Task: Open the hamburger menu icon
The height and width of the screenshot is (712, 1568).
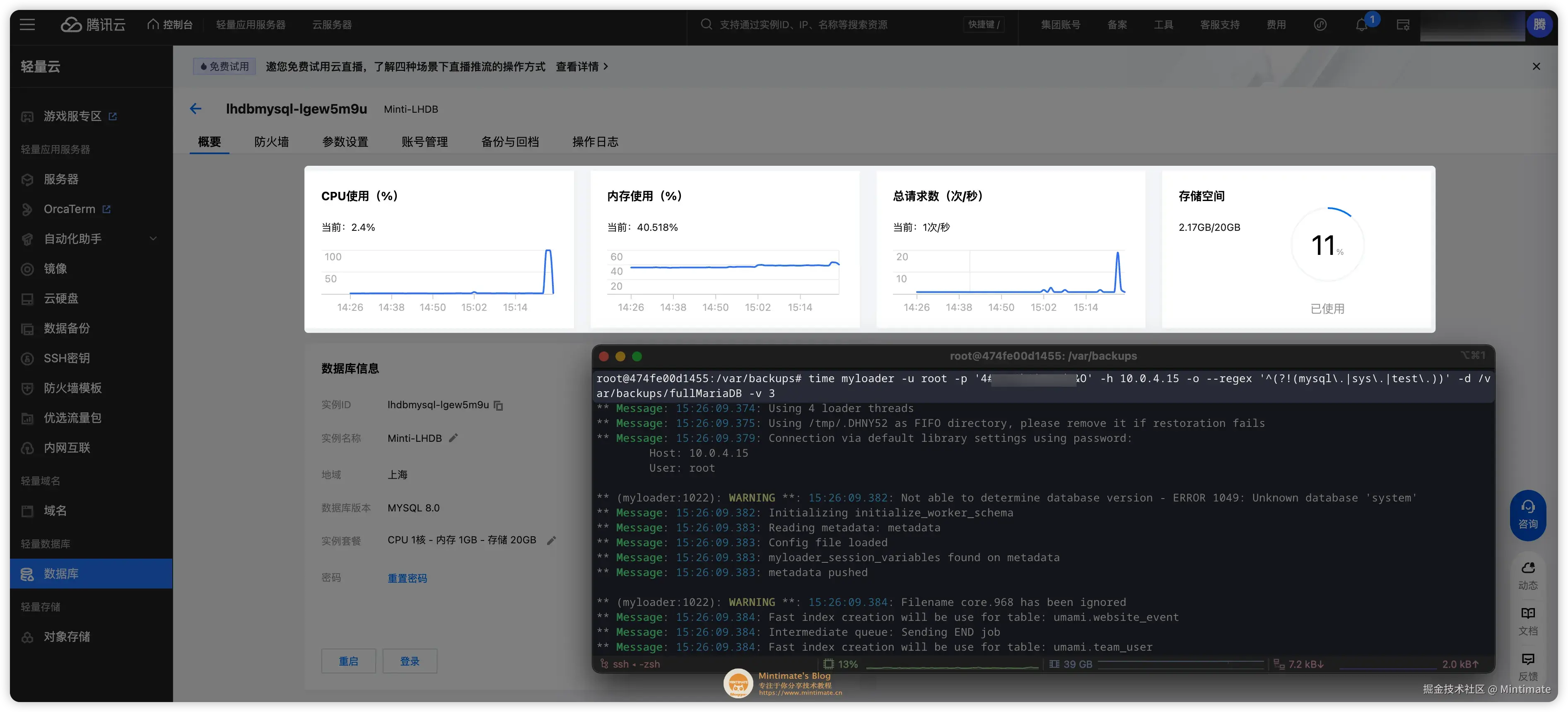Action: pos(27,25)
